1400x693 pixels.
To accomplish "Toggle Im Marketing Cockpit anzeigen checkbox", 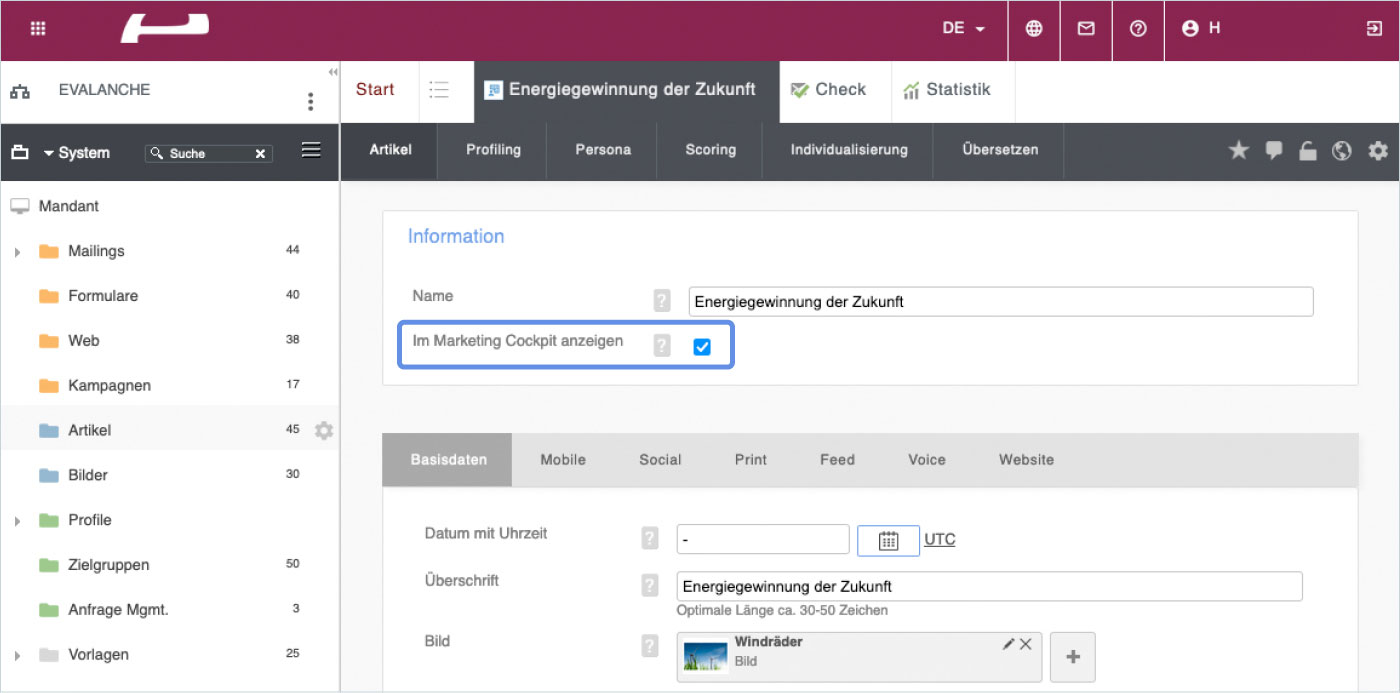I will pos(702,347).
